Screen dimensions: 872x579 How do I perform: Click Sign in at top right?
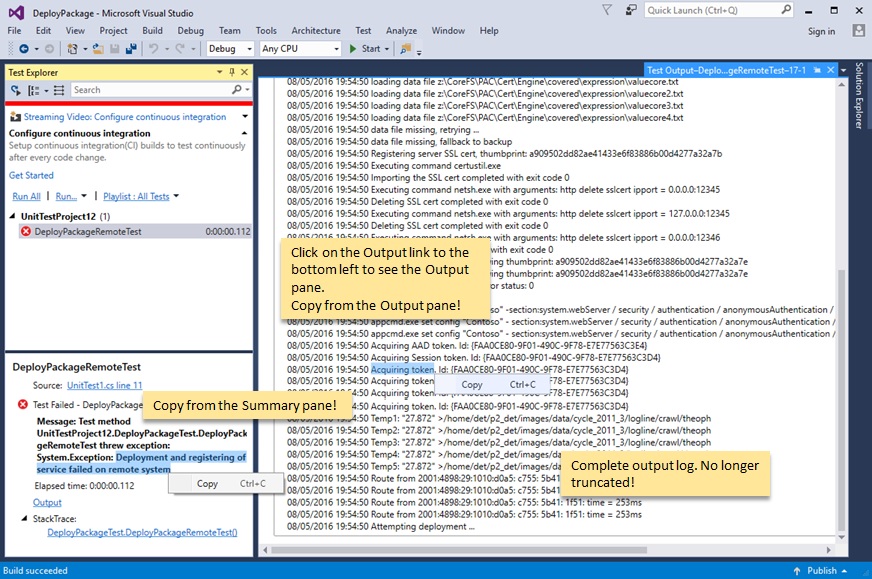click(821, 31)
